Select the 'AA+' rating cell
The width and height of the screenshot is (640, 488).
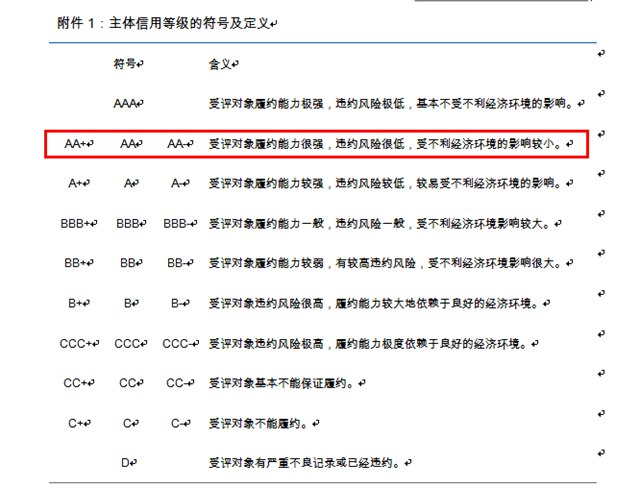[76, 144]
